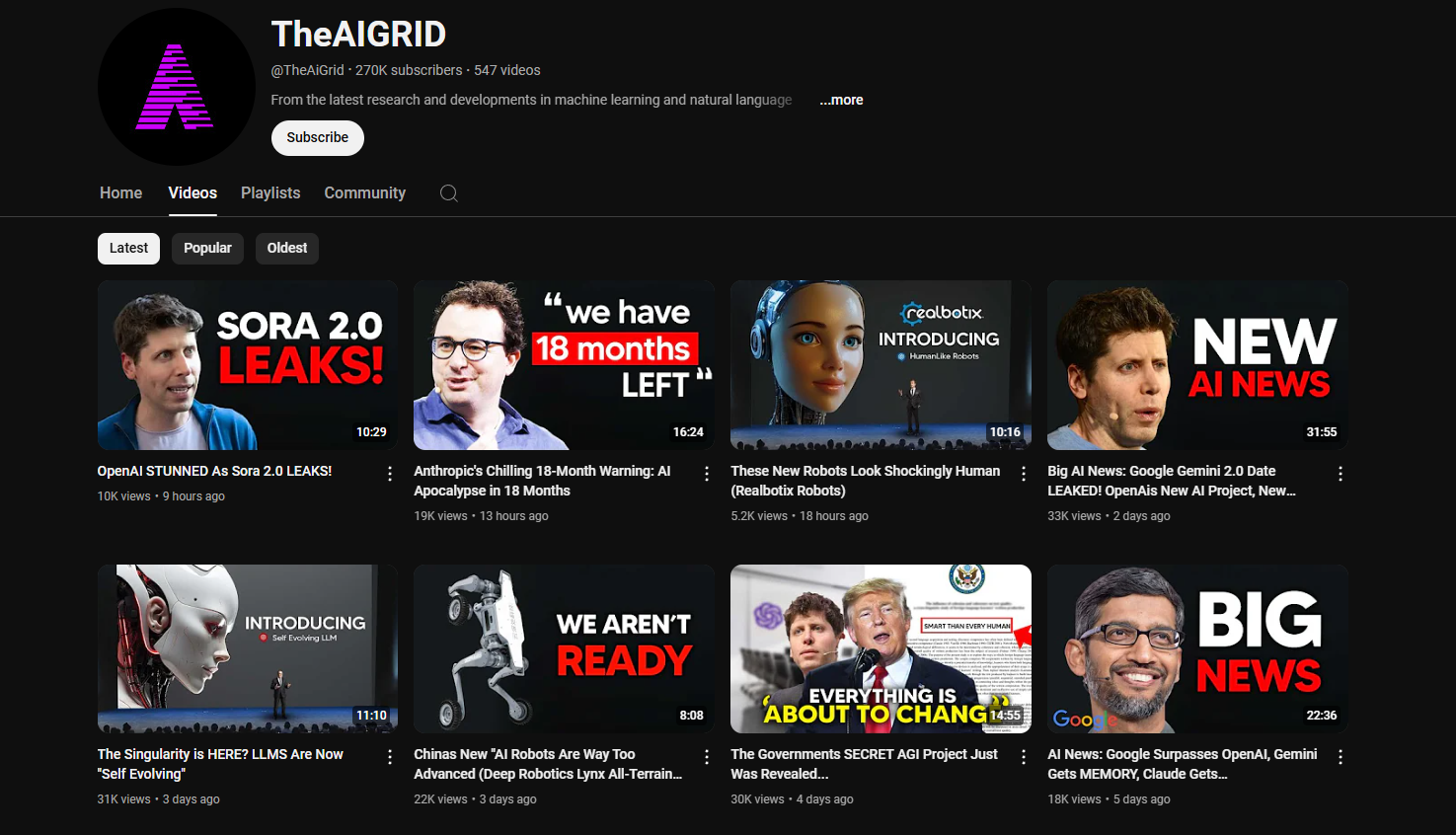Open title 'OpenAI STUNNED As Sora 2.0 LEAKS!'
Image resolution: width=1456 pixels, height=835 pixels.
[214, 472]
